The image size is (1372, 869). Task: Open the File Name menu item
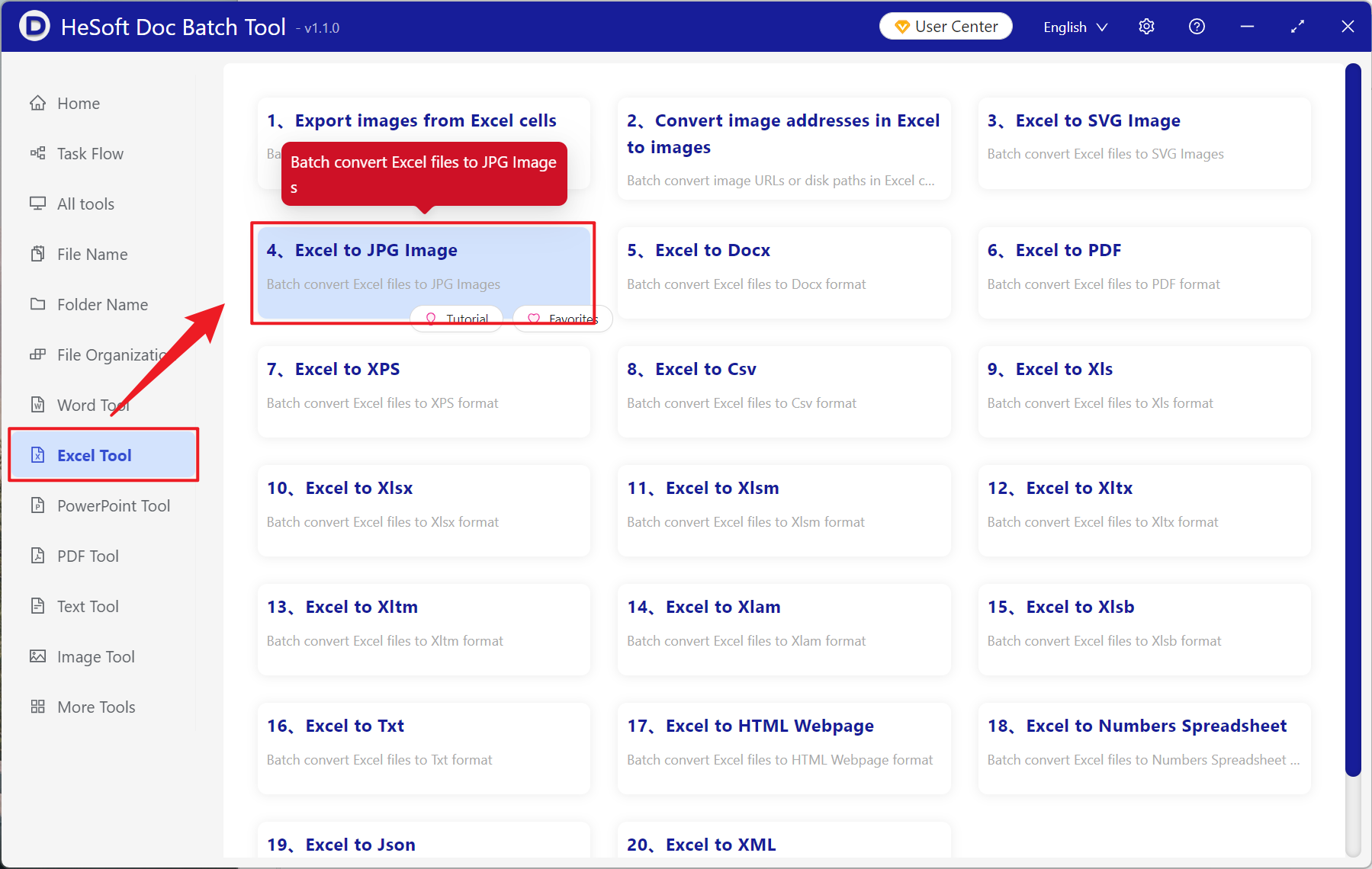102,254
